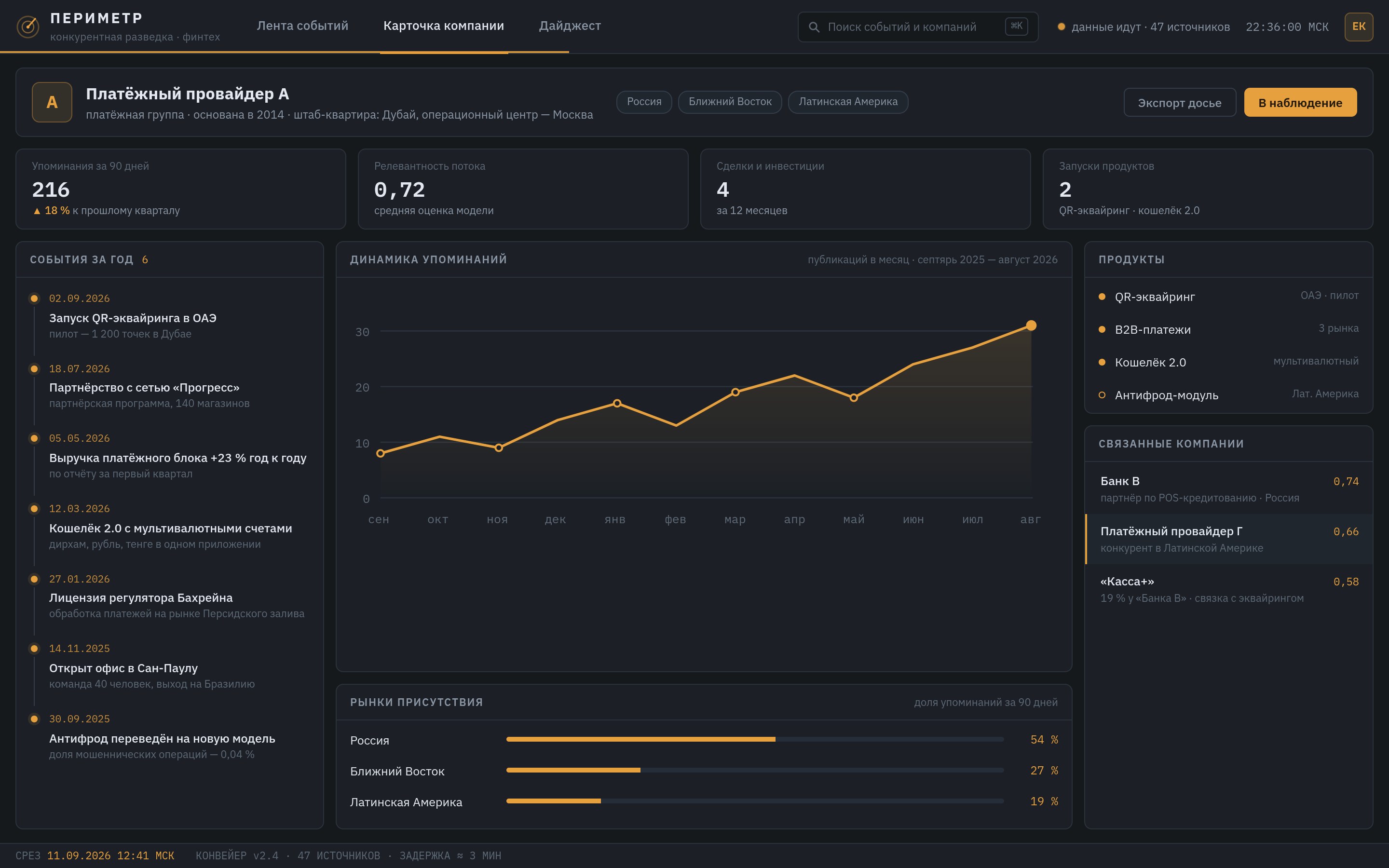Screen dimensions: 1389x868
Task: Open the EK user avatar
Action: click(x=1359, y=27)
